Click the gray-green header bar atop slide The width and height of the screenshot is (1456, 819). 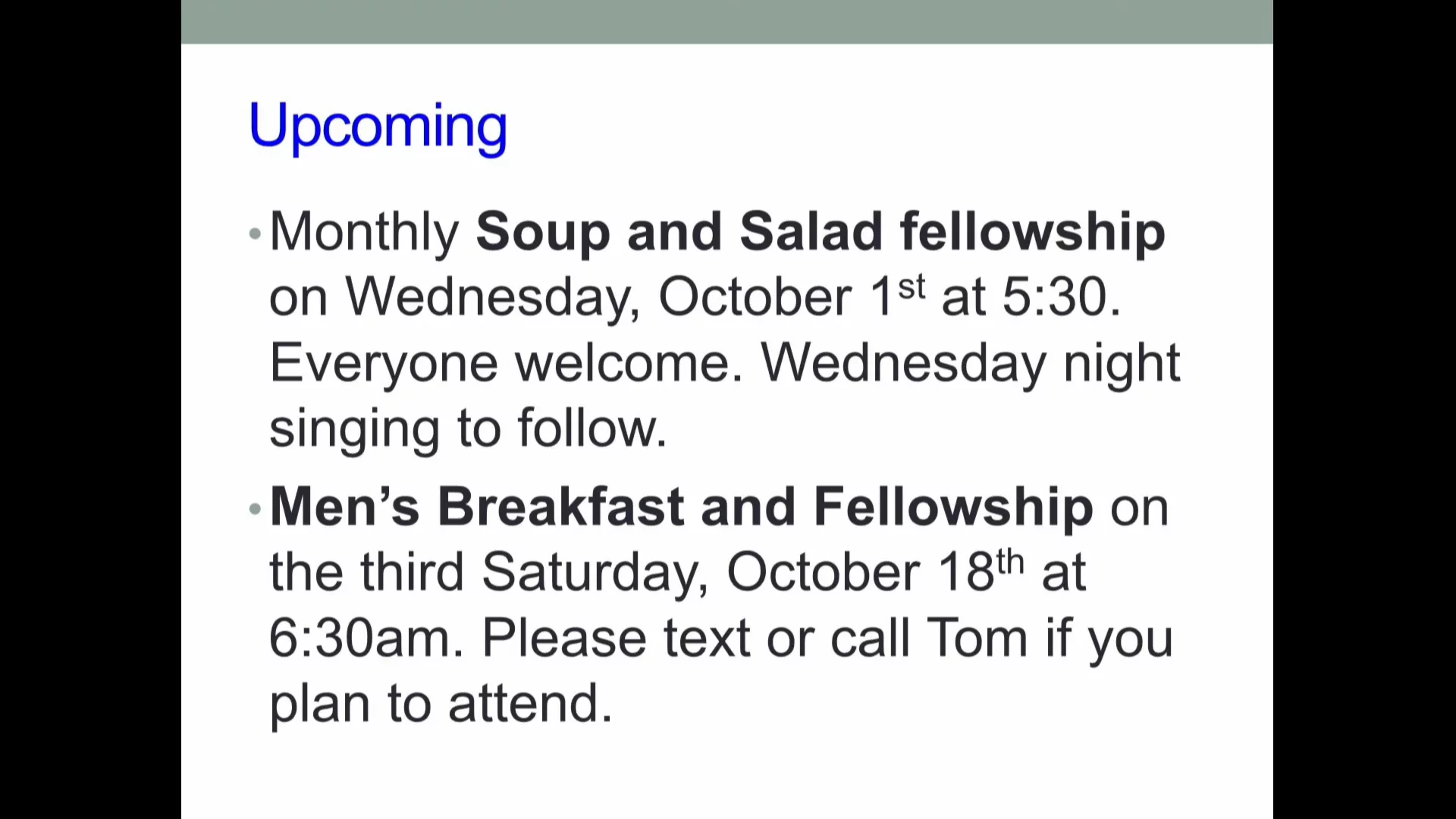(726, 21)
